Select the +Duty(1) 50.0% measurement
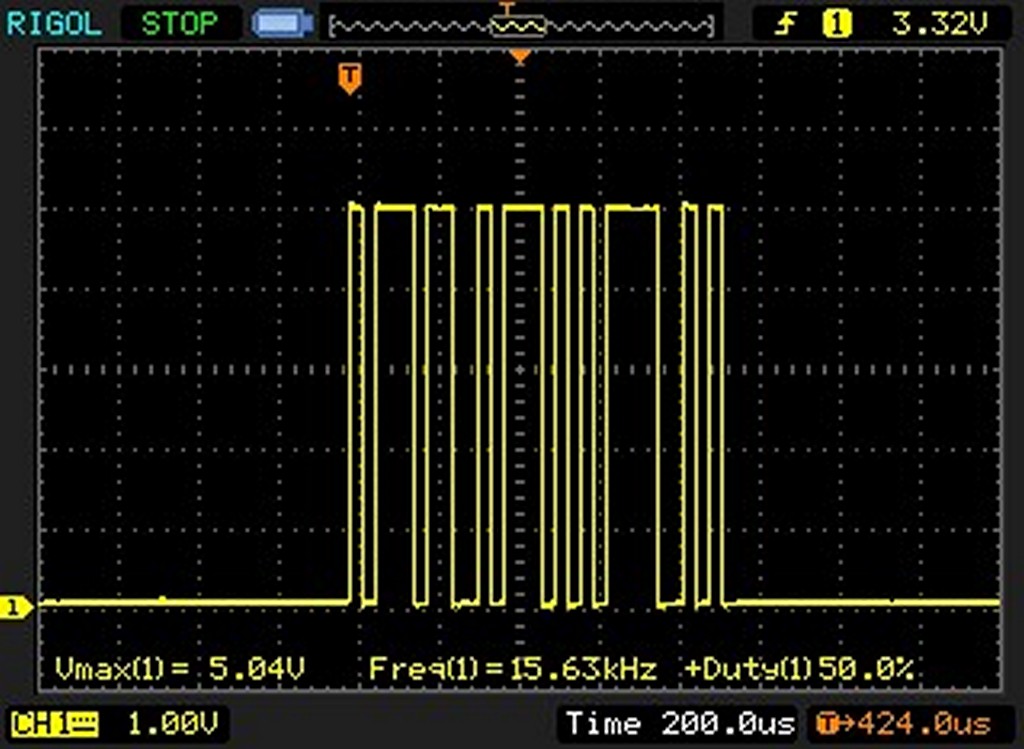Viewport: 1024px width, 749px height. tap(799, 669)
